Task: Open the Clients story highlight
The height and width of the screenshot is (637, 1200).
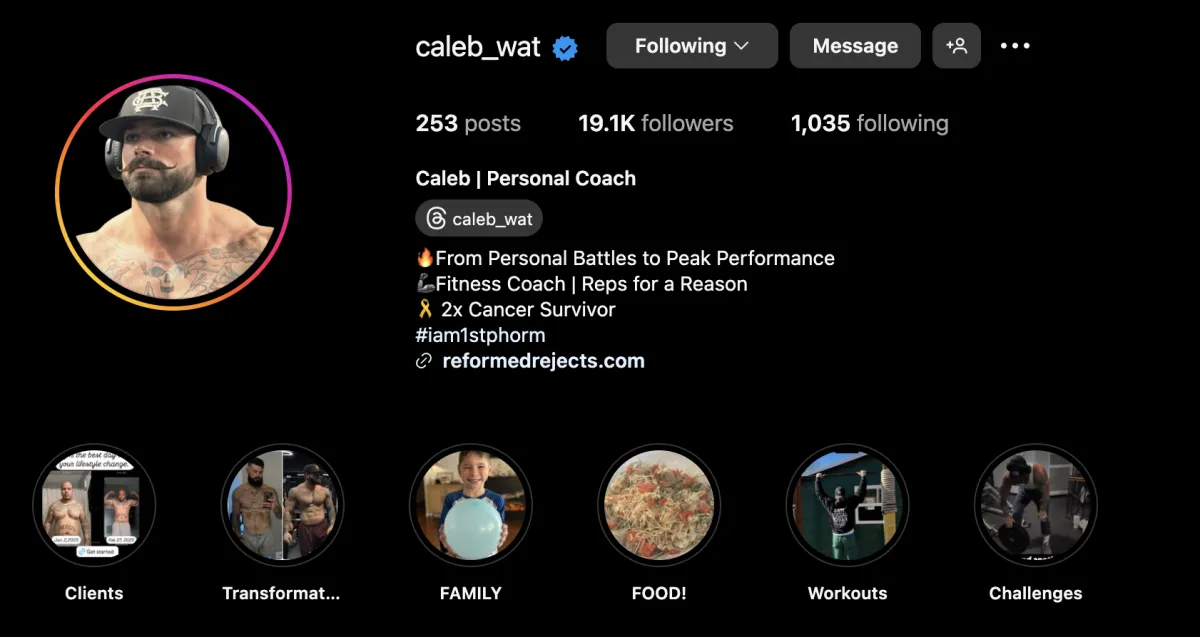Action: [x=94, y=506]
